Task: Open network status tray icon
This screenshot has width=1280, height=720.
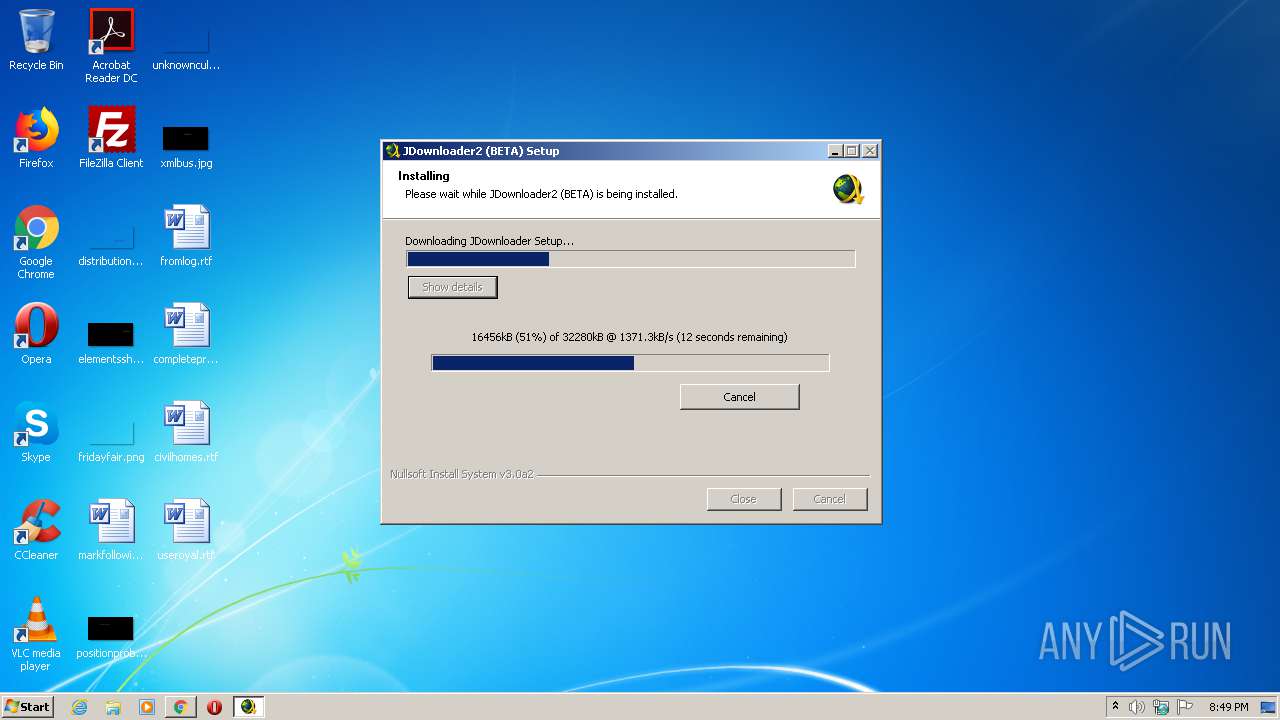Action: (x=1161, y=707)
